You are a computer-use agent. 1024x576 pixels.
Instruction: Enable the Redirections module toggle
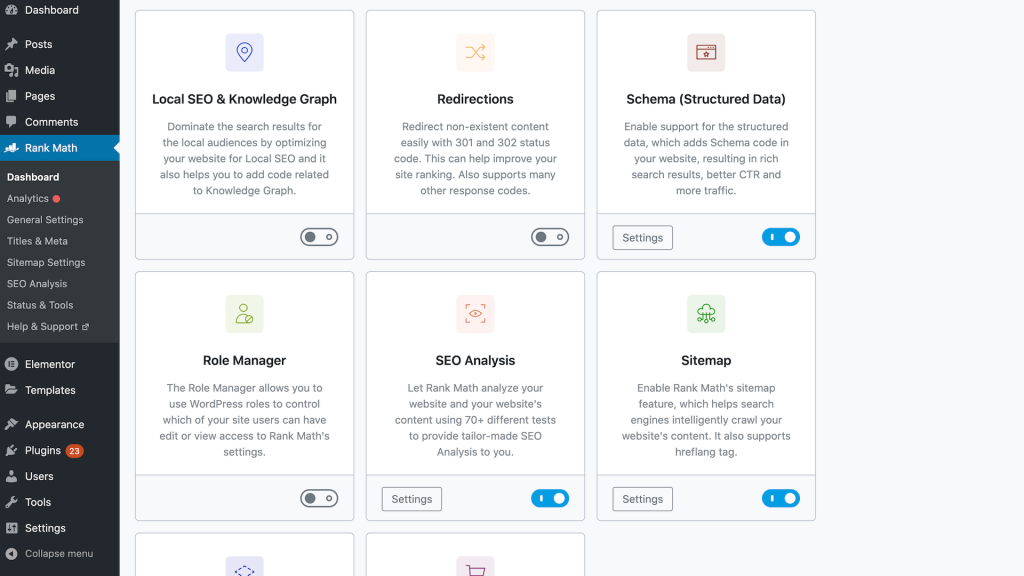[550, 237]
